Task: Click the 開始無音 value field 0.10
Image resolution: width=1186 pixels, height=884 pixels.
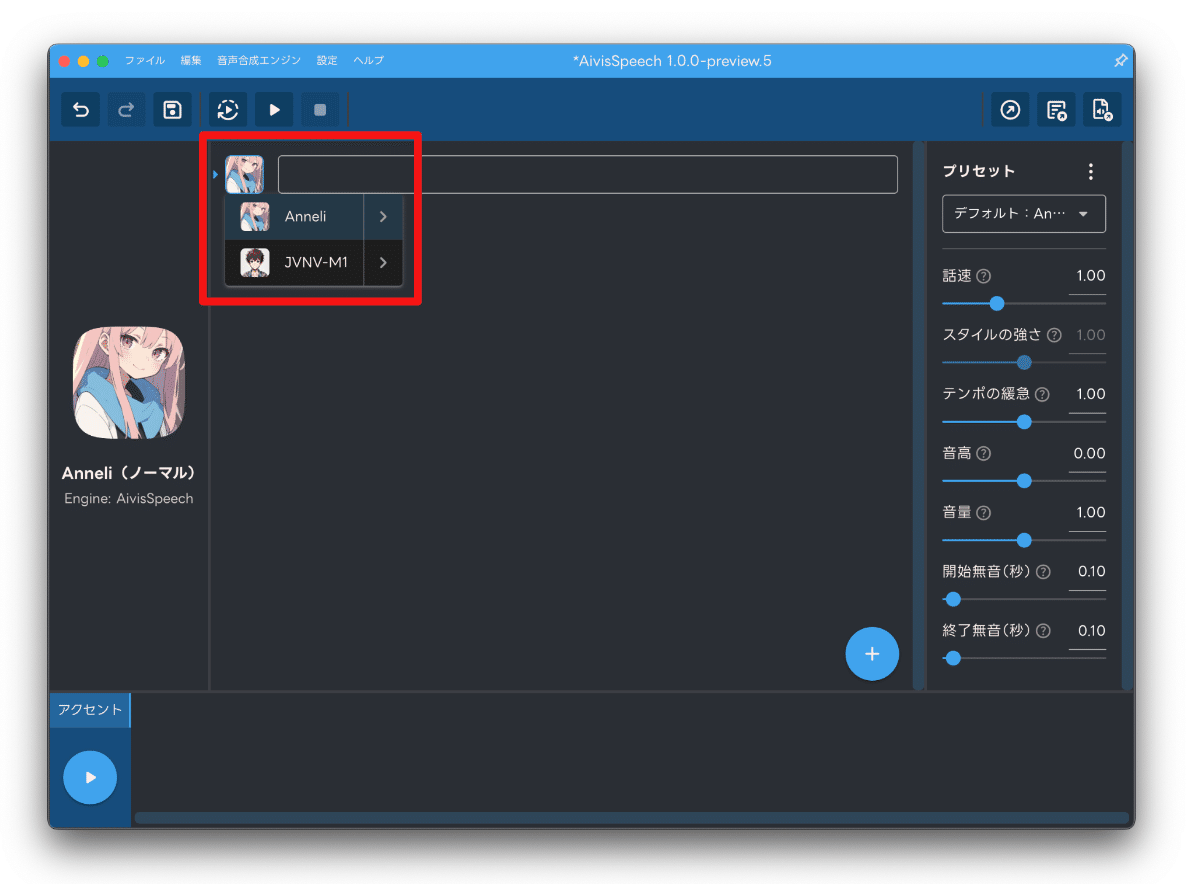Action: click(x=1088, y=572)
